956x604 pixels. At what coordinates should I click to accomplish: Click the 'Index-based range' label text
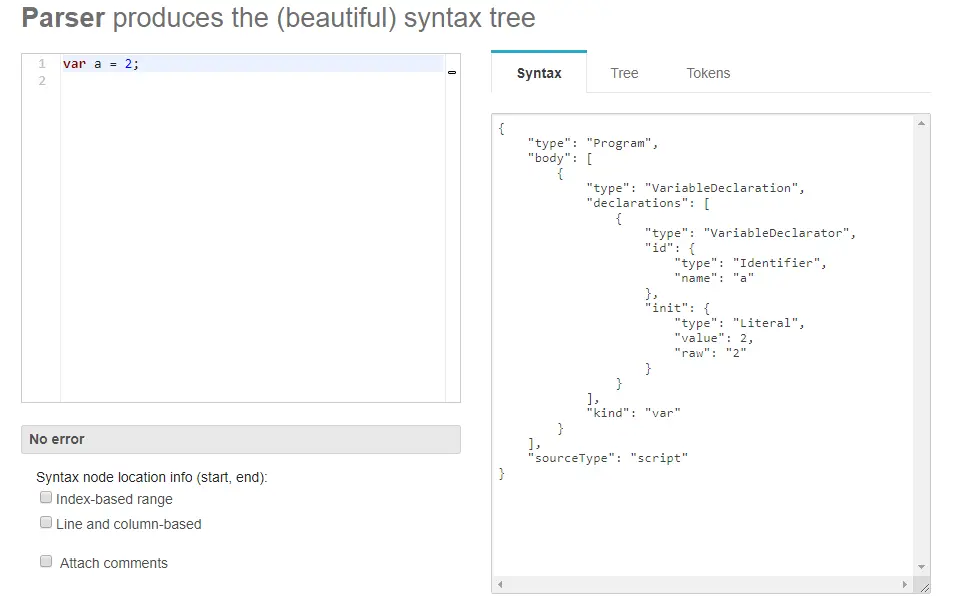pos(114,499)
